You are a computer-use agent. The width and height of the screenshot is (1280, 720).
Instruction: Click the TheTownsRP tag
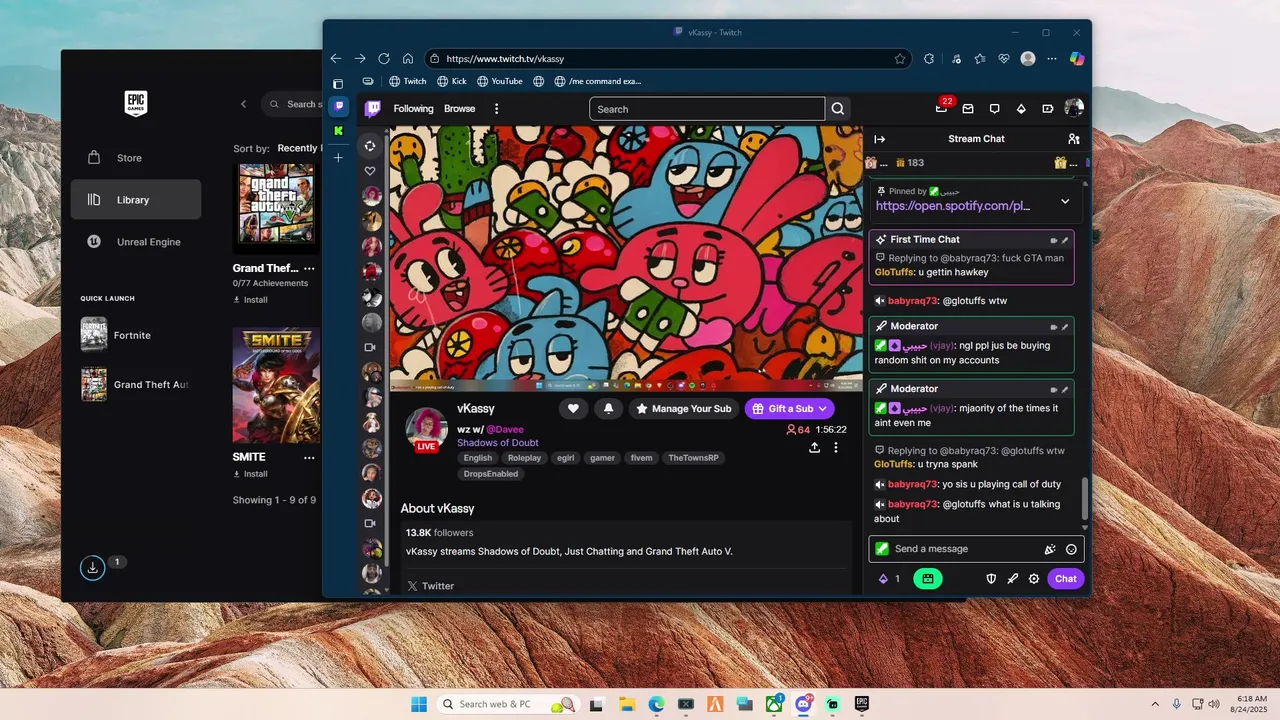click(x=694, y=458)
